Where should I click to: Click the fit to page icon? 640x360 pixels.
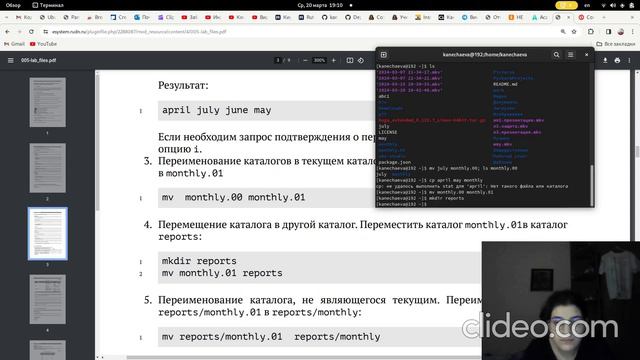pyautogui.click(x=350, y=60)
